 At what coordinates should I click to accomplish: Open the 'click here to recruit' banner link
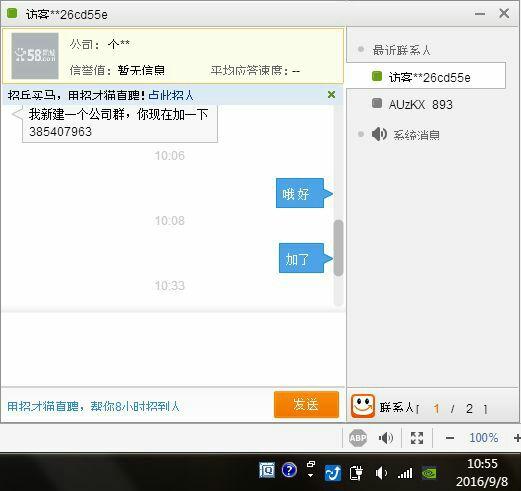pos(171,95)
